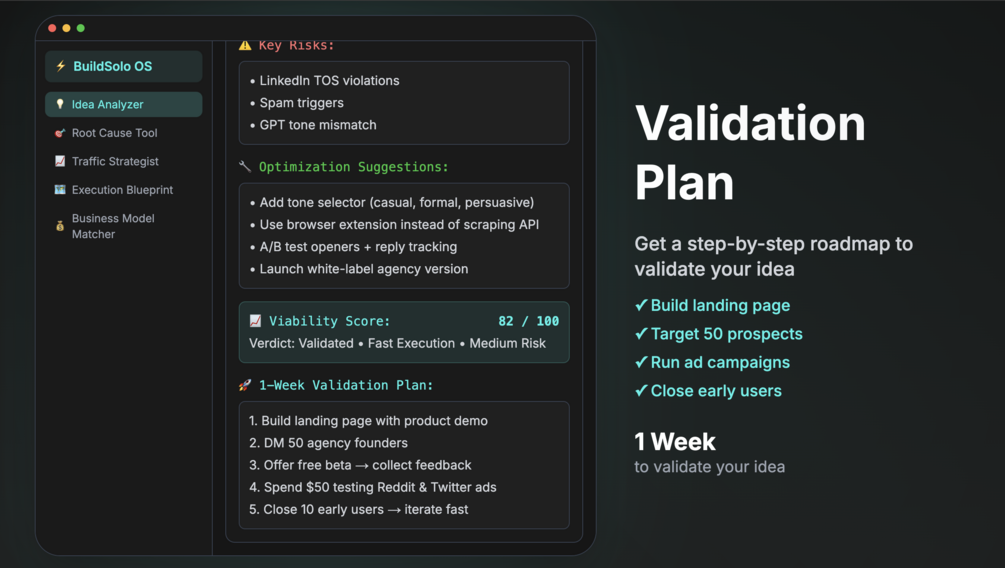
Task: Click the checkmark beside Target 50 prospects
Action: pos(641,333)
